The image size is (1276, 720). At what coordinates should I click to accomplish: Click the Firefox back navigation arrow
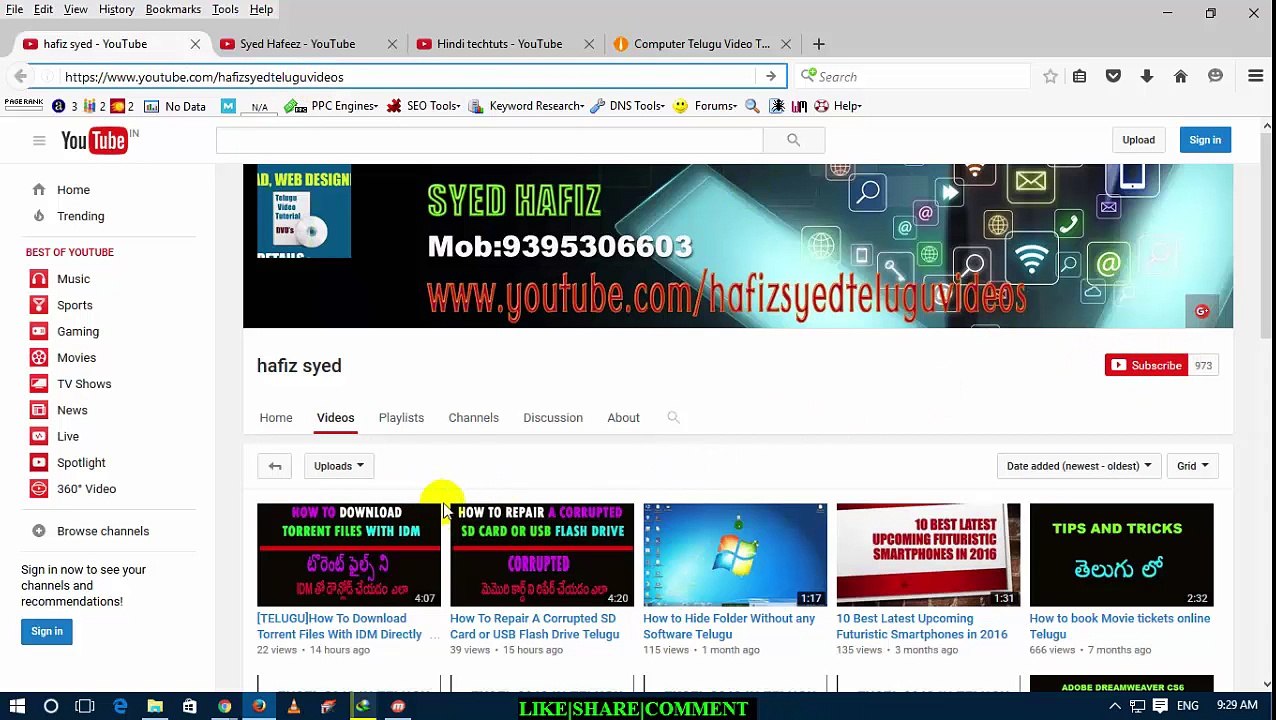(x=20, y=77)
